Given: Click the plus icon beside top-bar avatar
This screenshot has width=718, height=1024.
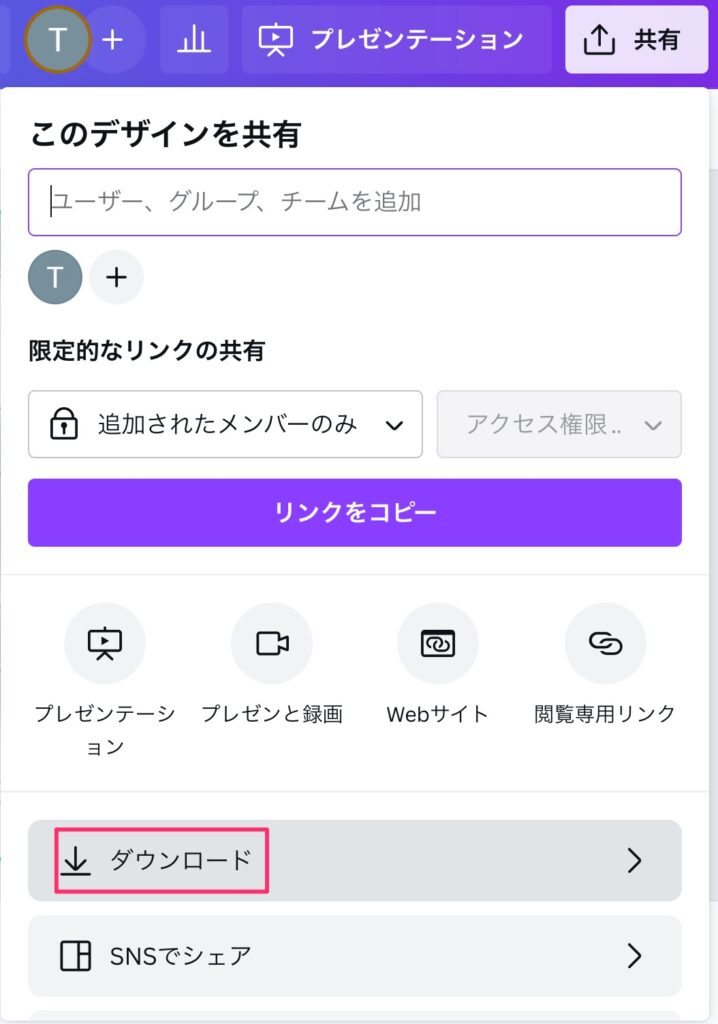Looking at the screenshot, I should [113, 40].
